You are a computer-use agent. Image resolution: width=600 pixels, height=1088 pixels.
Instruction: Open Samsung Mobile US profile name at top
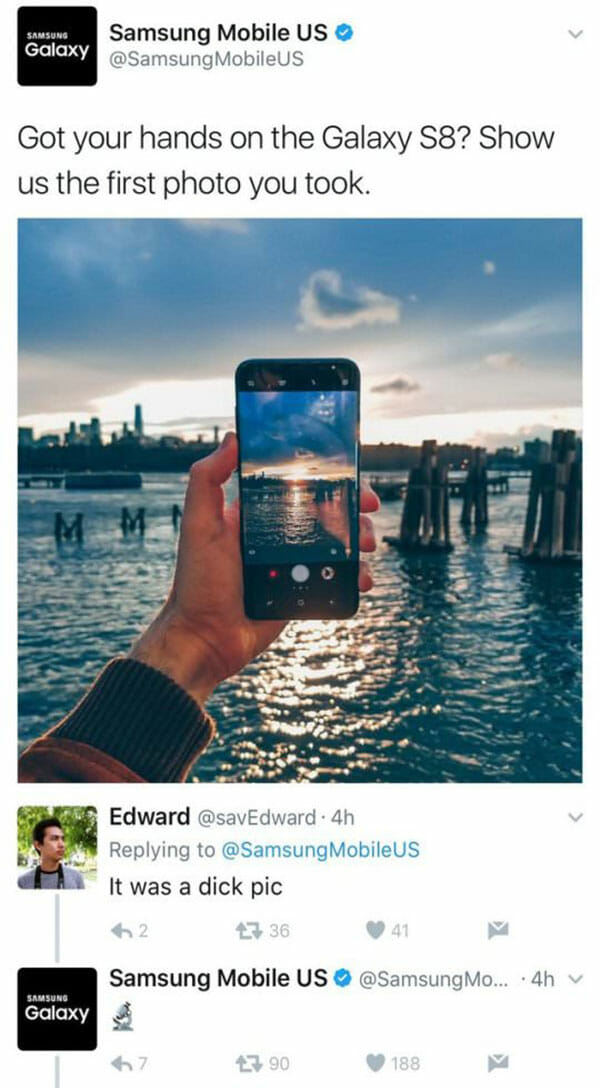coord(220,32)
